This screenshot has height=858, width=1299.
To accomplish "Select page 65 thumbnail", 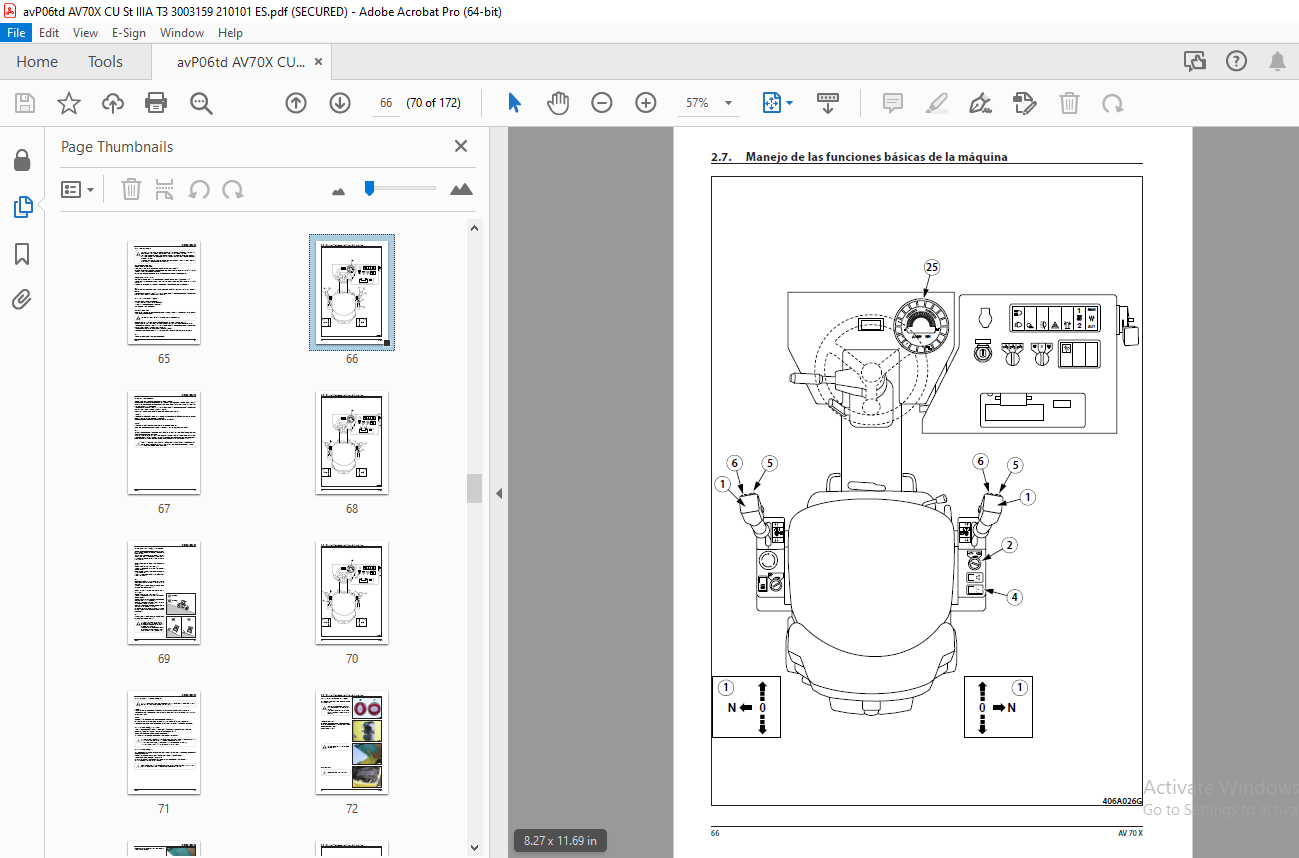I will 164,293.
